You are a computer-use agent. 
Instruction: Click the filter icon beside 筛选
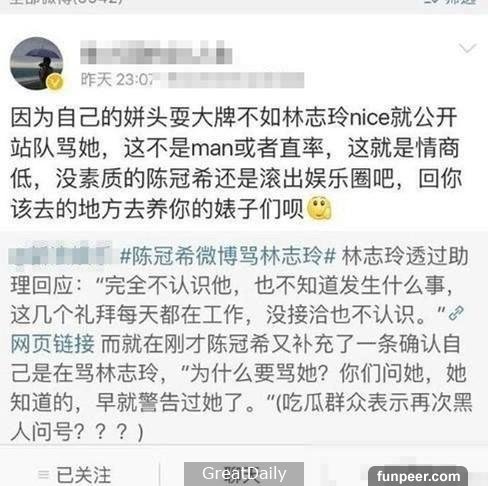click(x=432, y=2)
